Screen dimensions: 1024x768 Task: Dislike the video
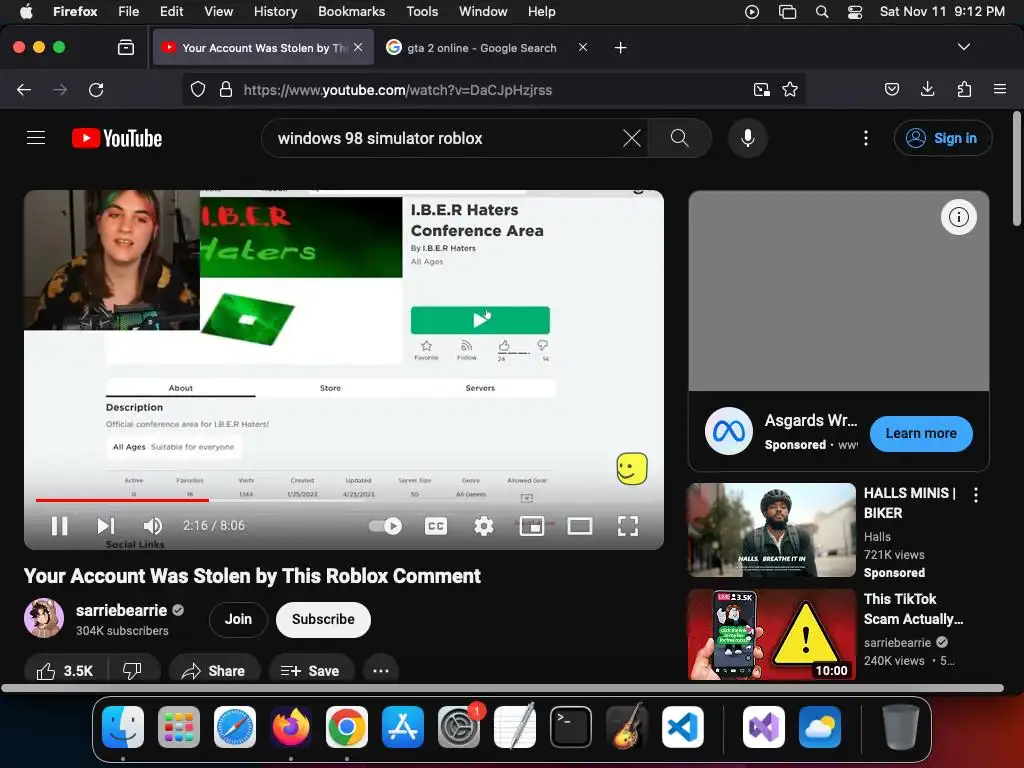133,671
